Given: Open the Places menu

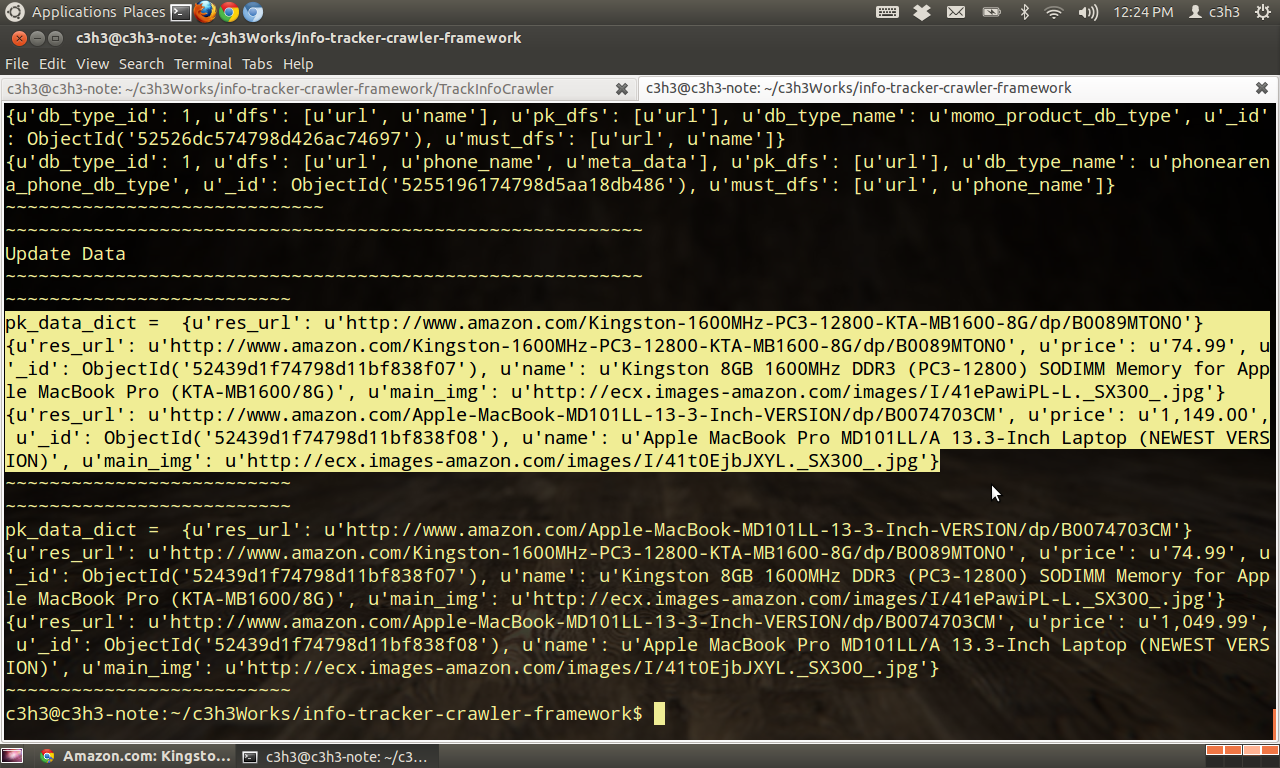Looking at the screenshot, I should tap(144, 12).
